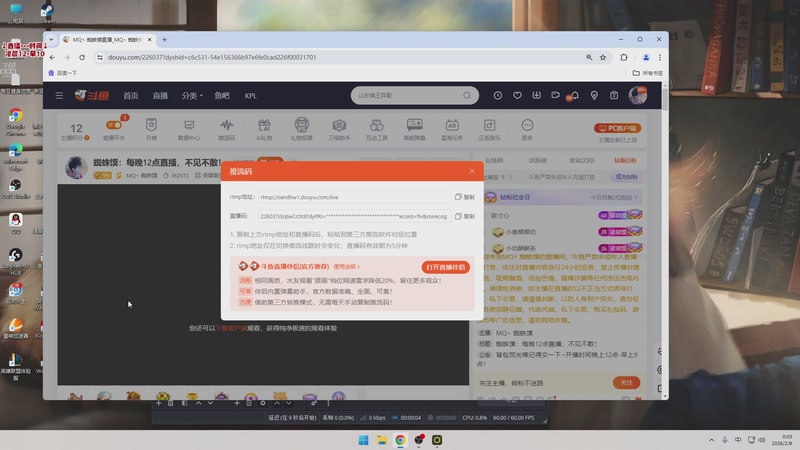This screenshot has height=450, width=800.
Task: Copy the 直播码 stream key with 复制
Action: (464, 216)
